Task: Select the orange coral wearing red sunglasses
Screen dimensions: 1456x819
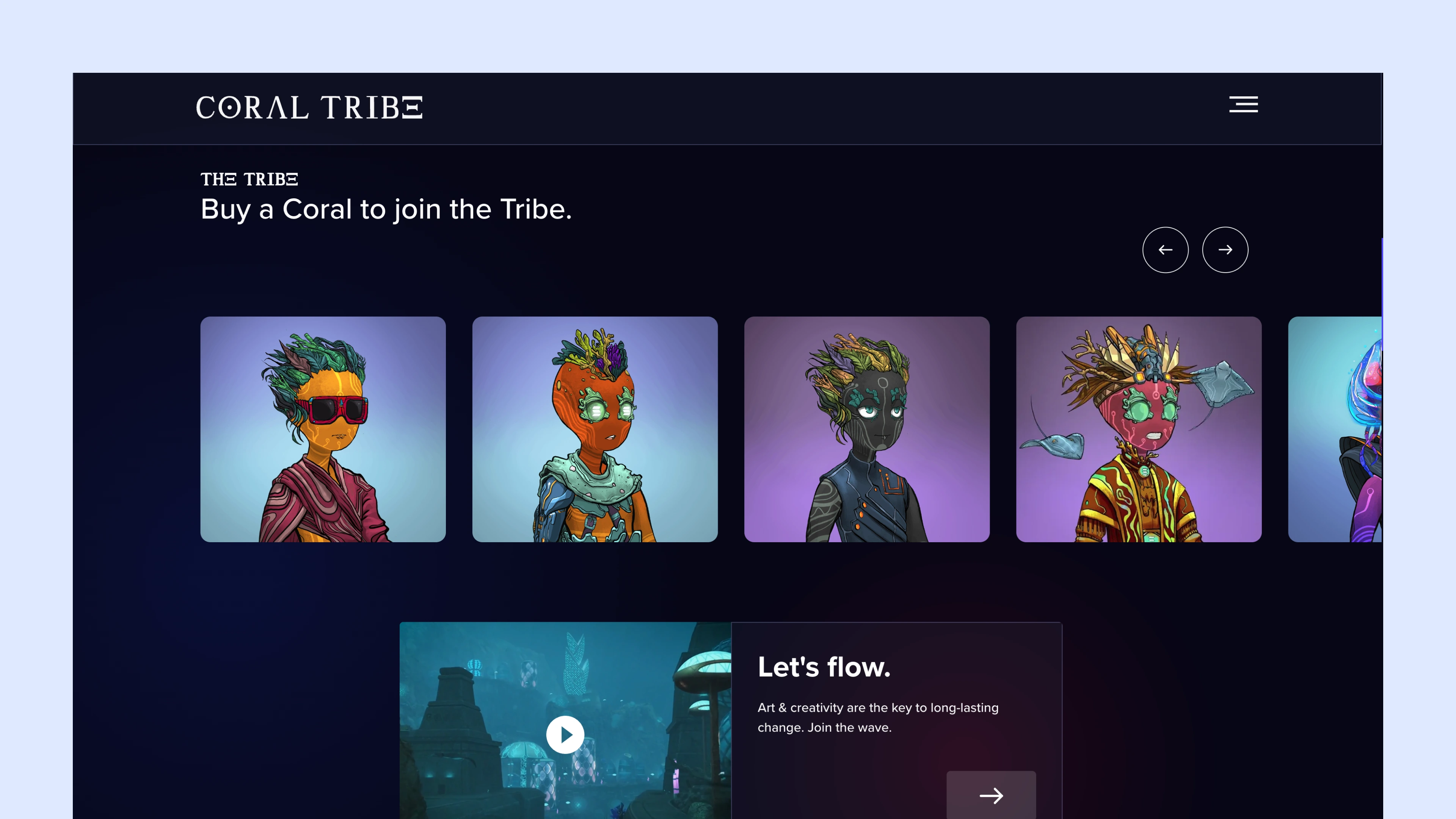Action: [323, 429]
